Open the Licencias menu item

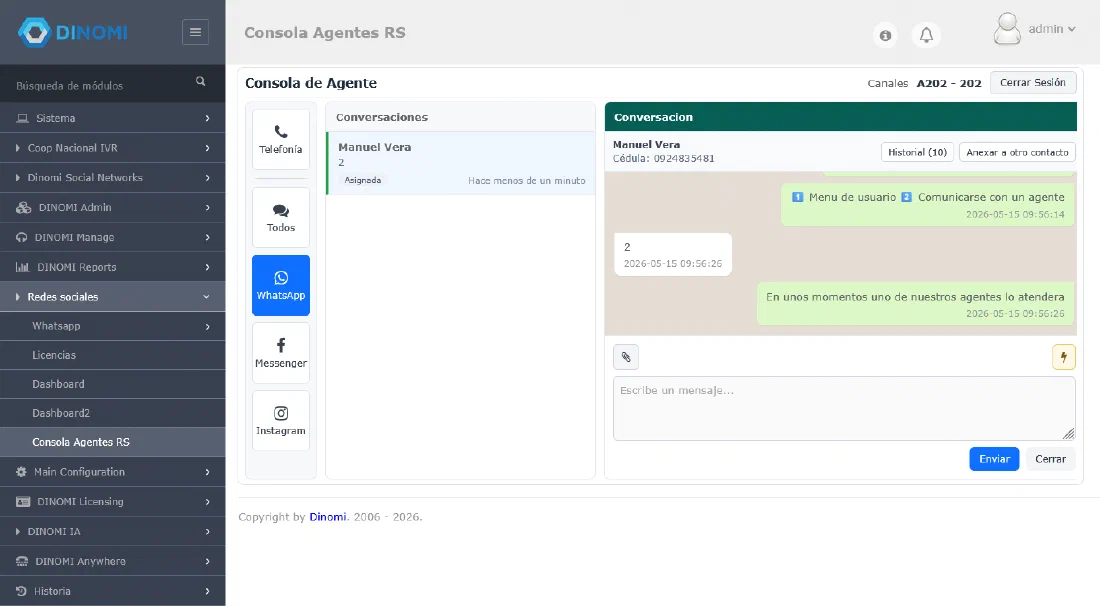[112, 355]
